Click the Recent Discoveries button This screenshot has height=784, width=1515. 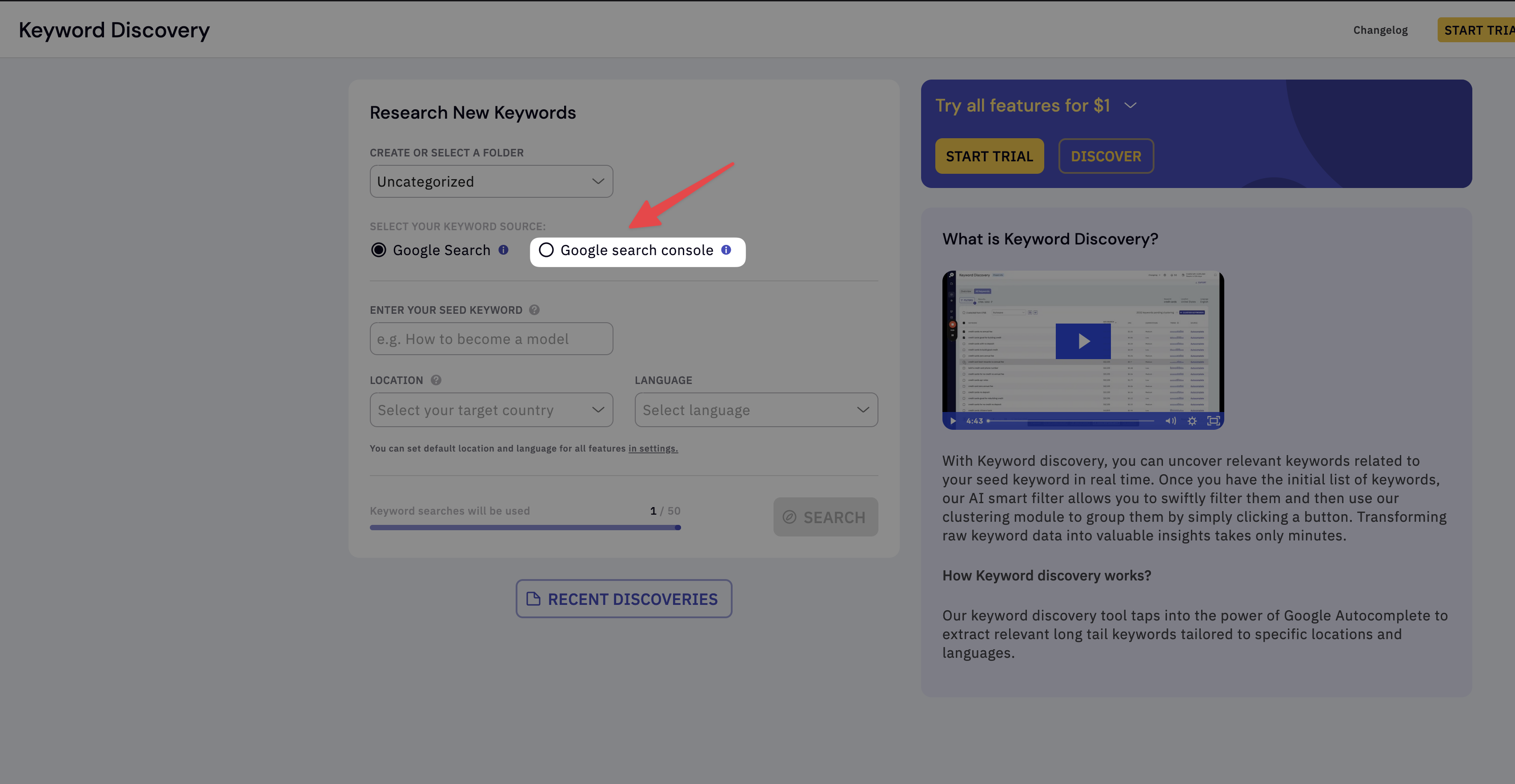click(x=623, y=599)
